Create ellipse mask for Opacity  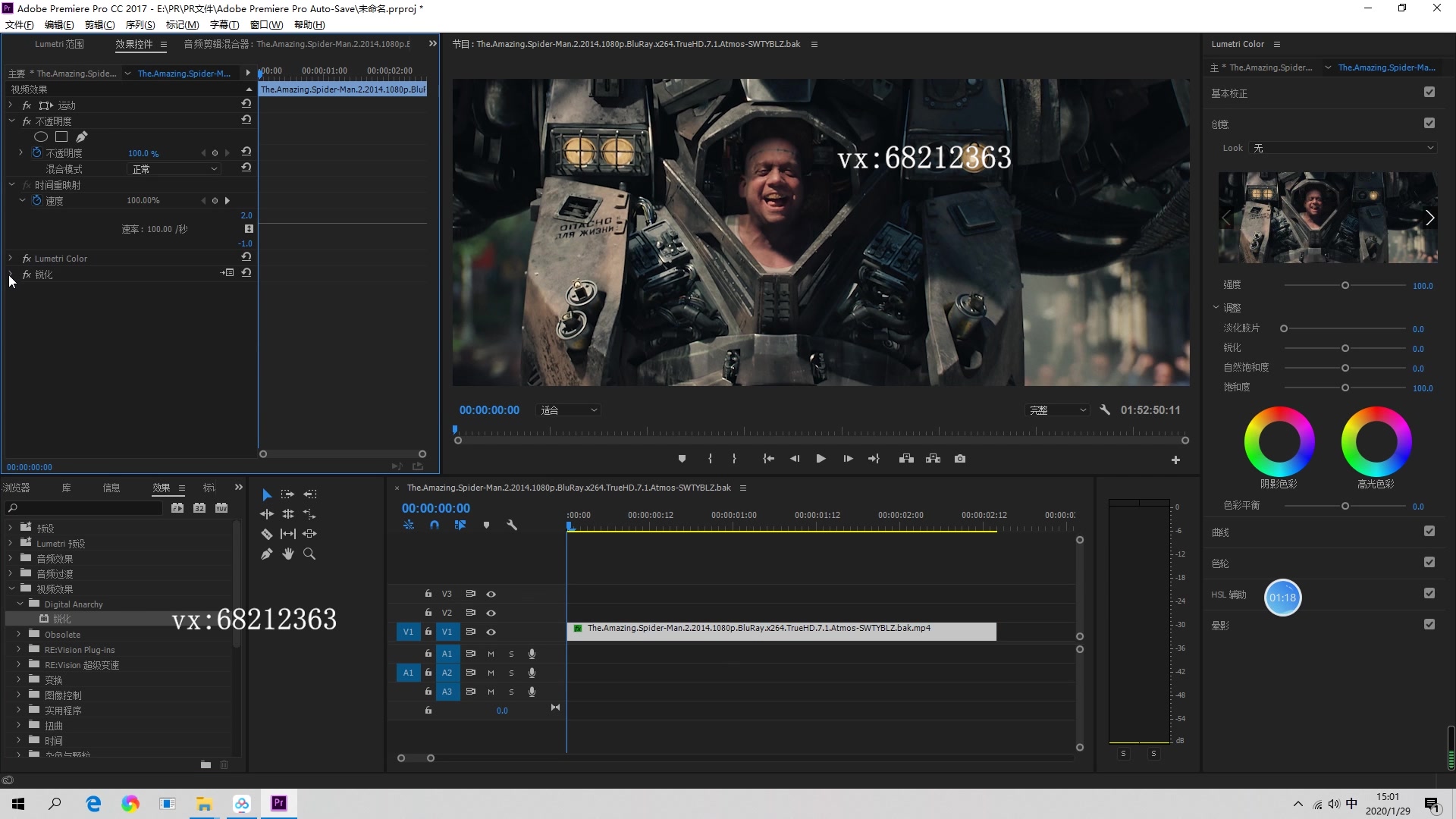(41, 137)
